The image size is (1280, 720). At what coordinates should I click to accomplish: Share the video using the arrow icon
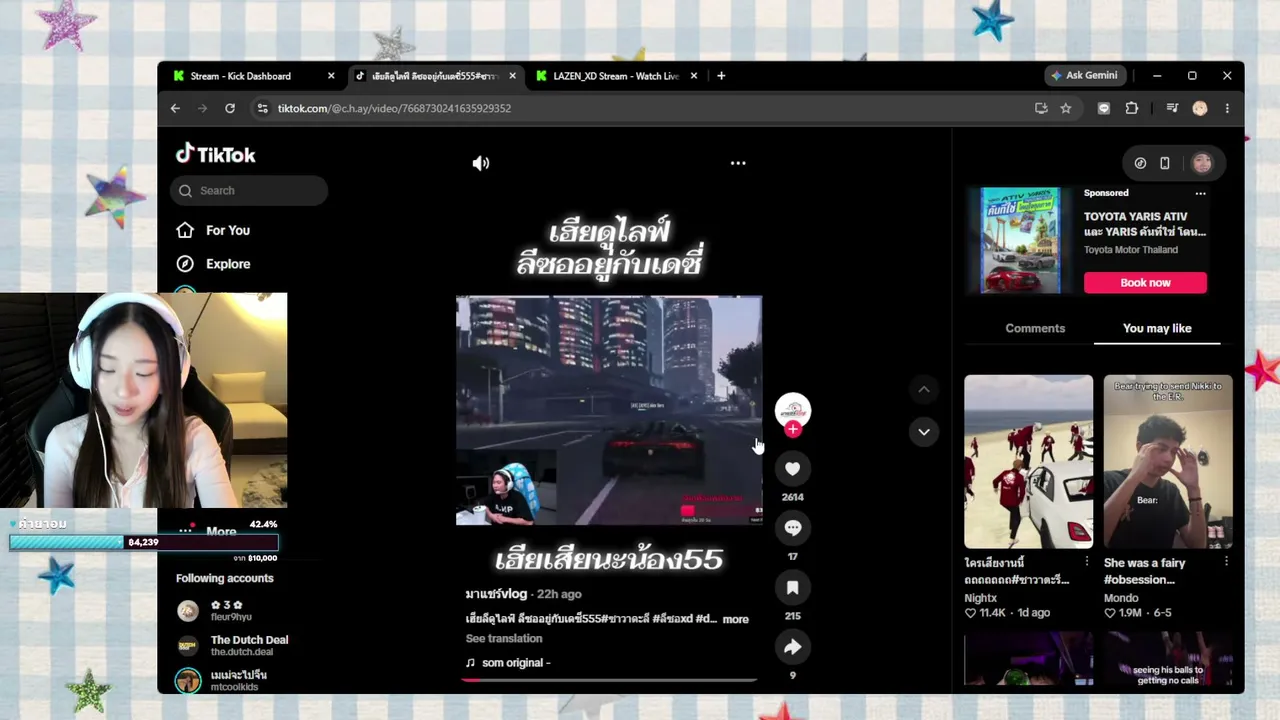tap(792, 647)
